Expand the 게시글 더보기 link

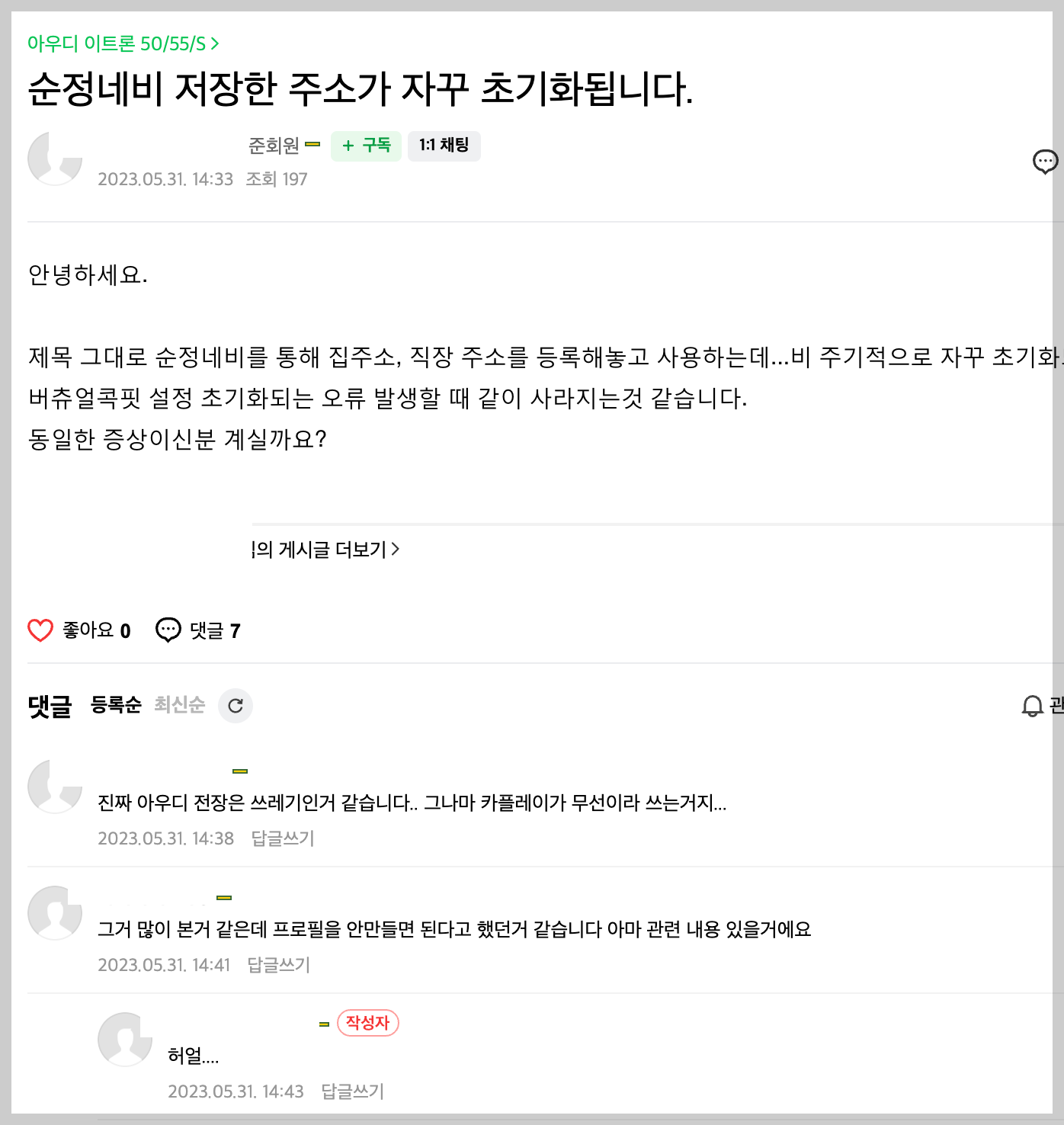[x=326, y=550]
